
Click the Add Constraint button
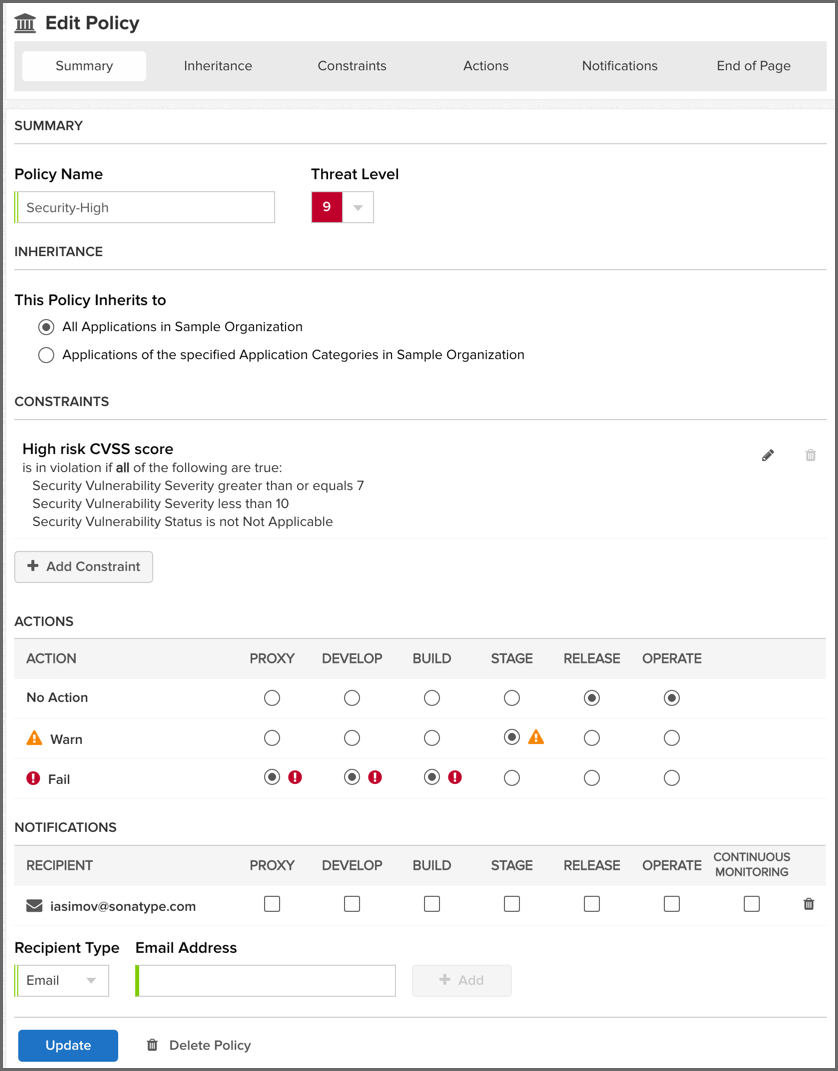(84, 566)
